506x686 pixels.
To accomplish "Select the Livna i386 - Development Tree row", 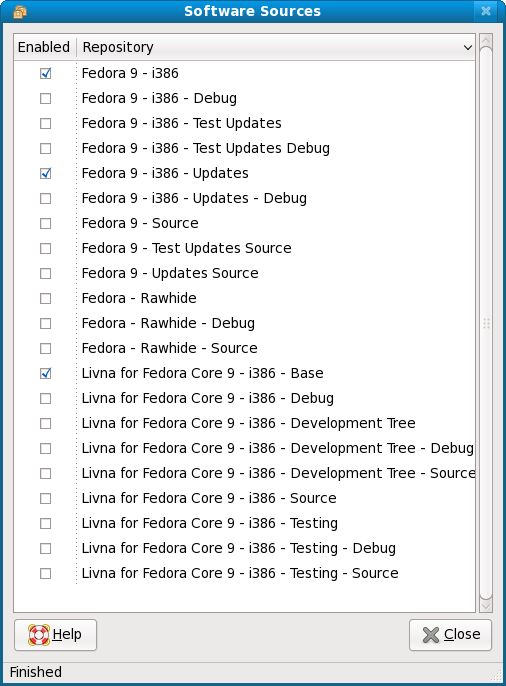I will (244, 423).
